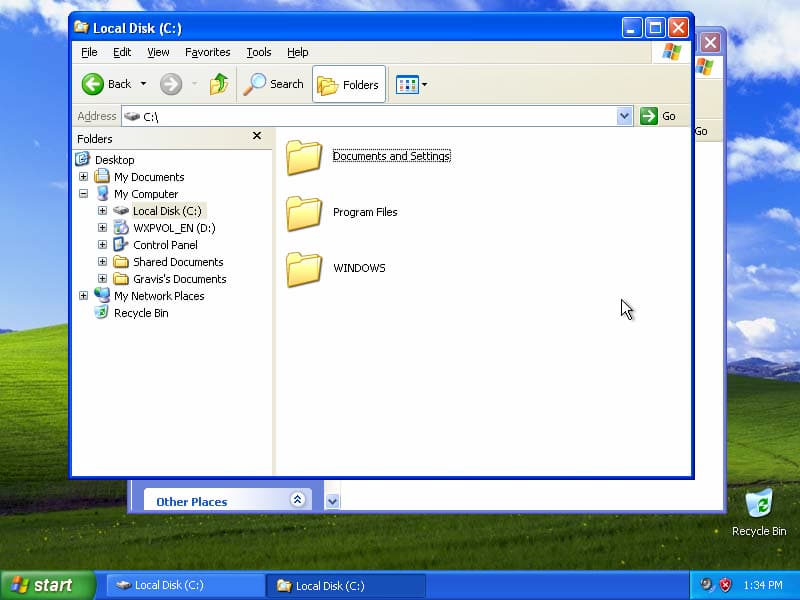Open the Favorites menu
The image size is (800, 600).
pyautogui.click(x=208, y=52)
